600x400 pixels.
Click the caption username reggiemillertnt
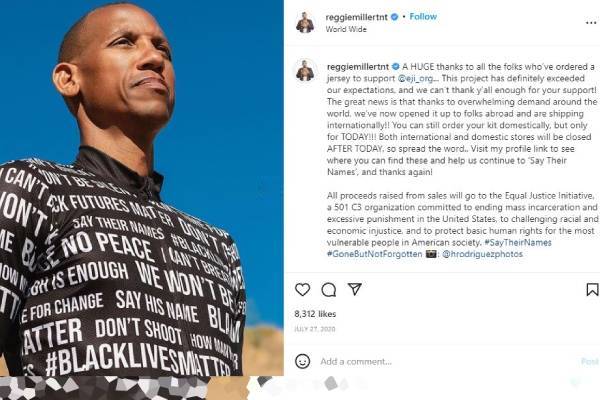[358, 67]
